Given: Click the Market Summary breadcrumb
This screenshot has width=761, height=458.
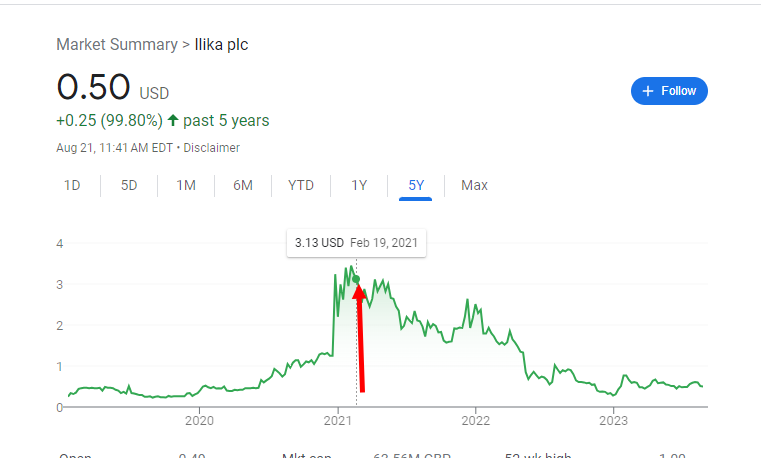Looking at the screenshot, I should click(x=117, y=45).
